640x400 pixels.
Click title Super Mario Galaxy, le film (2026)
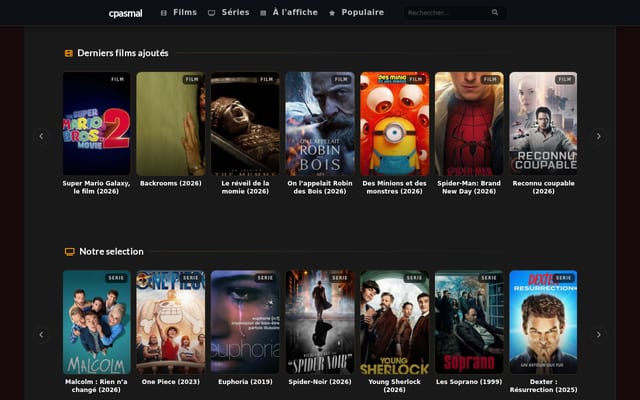(x=96, y=187)
